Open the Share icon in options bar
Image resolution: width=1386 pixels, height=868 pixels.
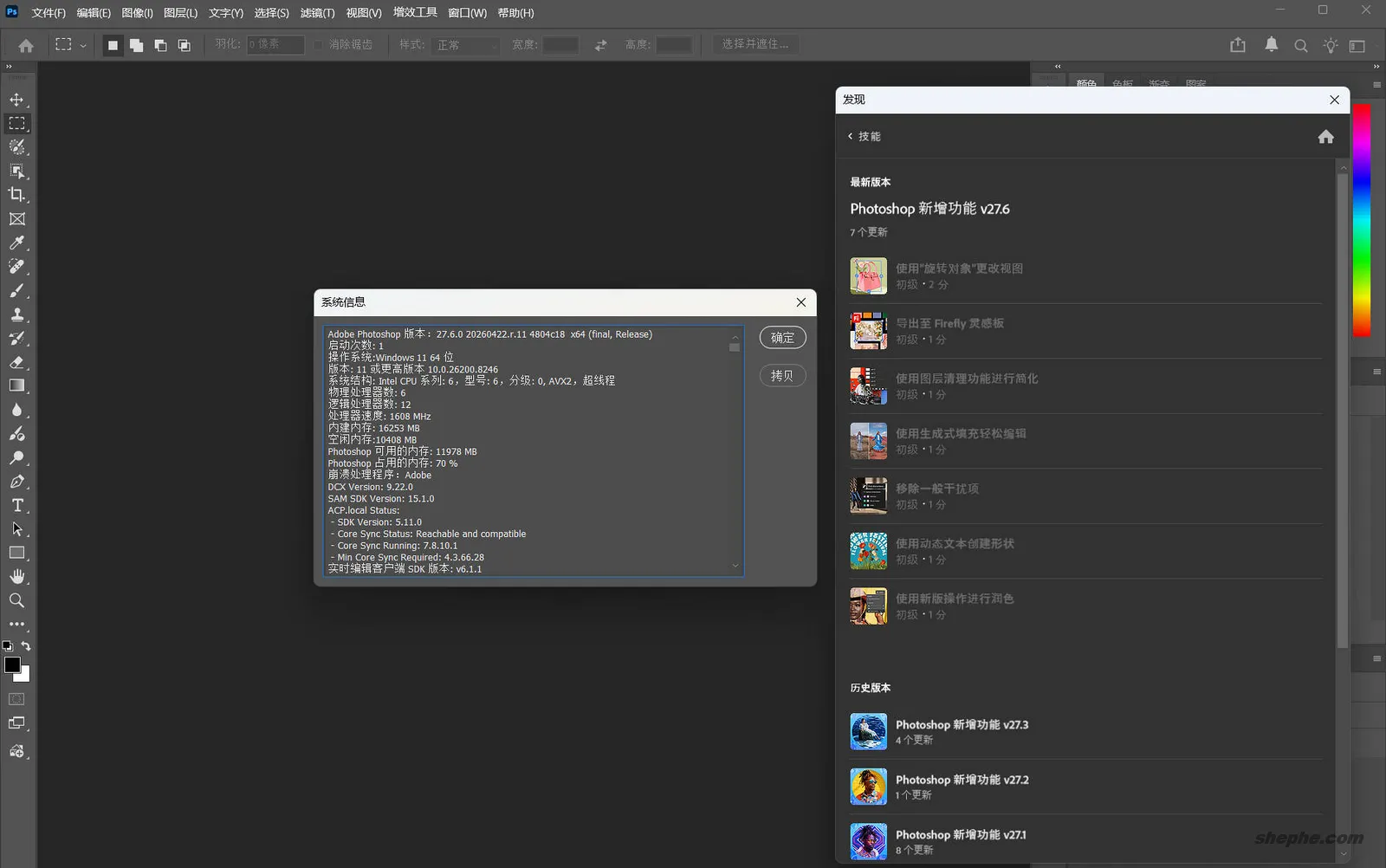click(1238, 45)
